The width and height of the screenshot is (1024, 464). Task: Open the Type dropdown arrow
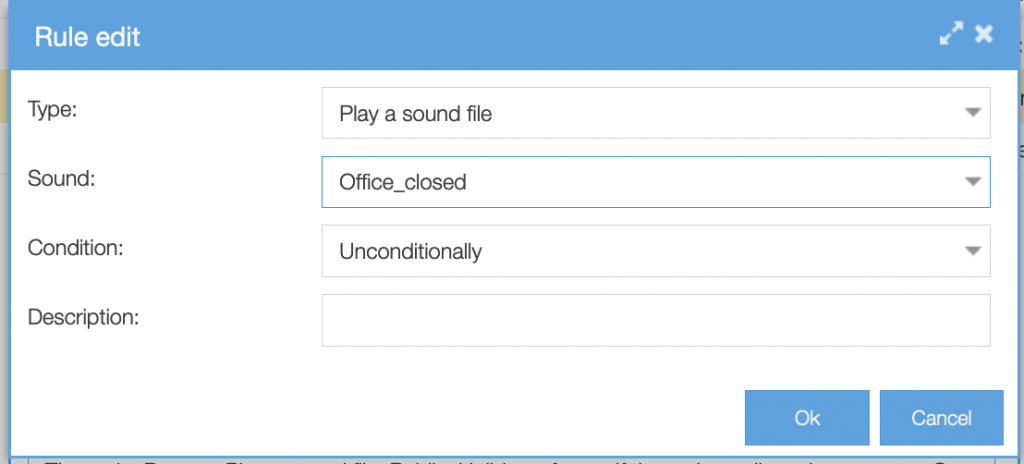971,113
